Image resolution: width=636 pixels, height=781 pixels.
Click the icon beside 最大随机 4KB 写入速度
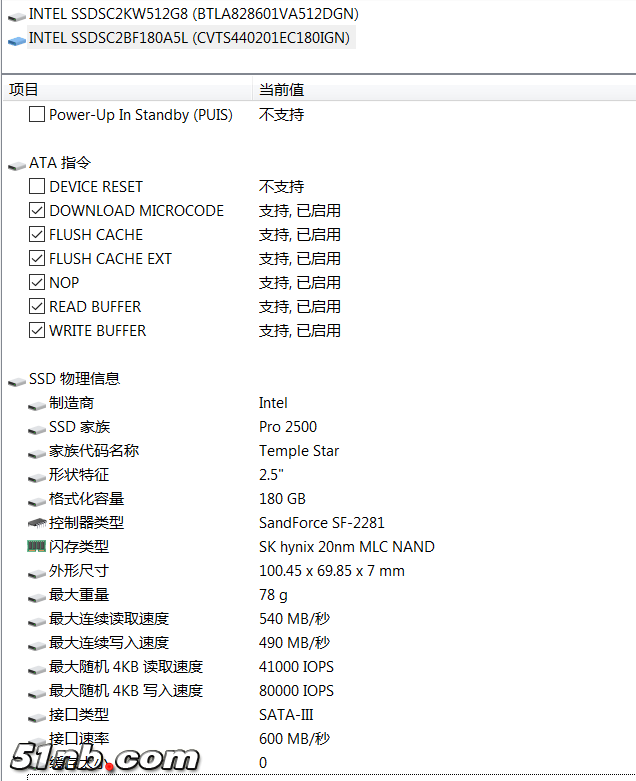[37, 693]
